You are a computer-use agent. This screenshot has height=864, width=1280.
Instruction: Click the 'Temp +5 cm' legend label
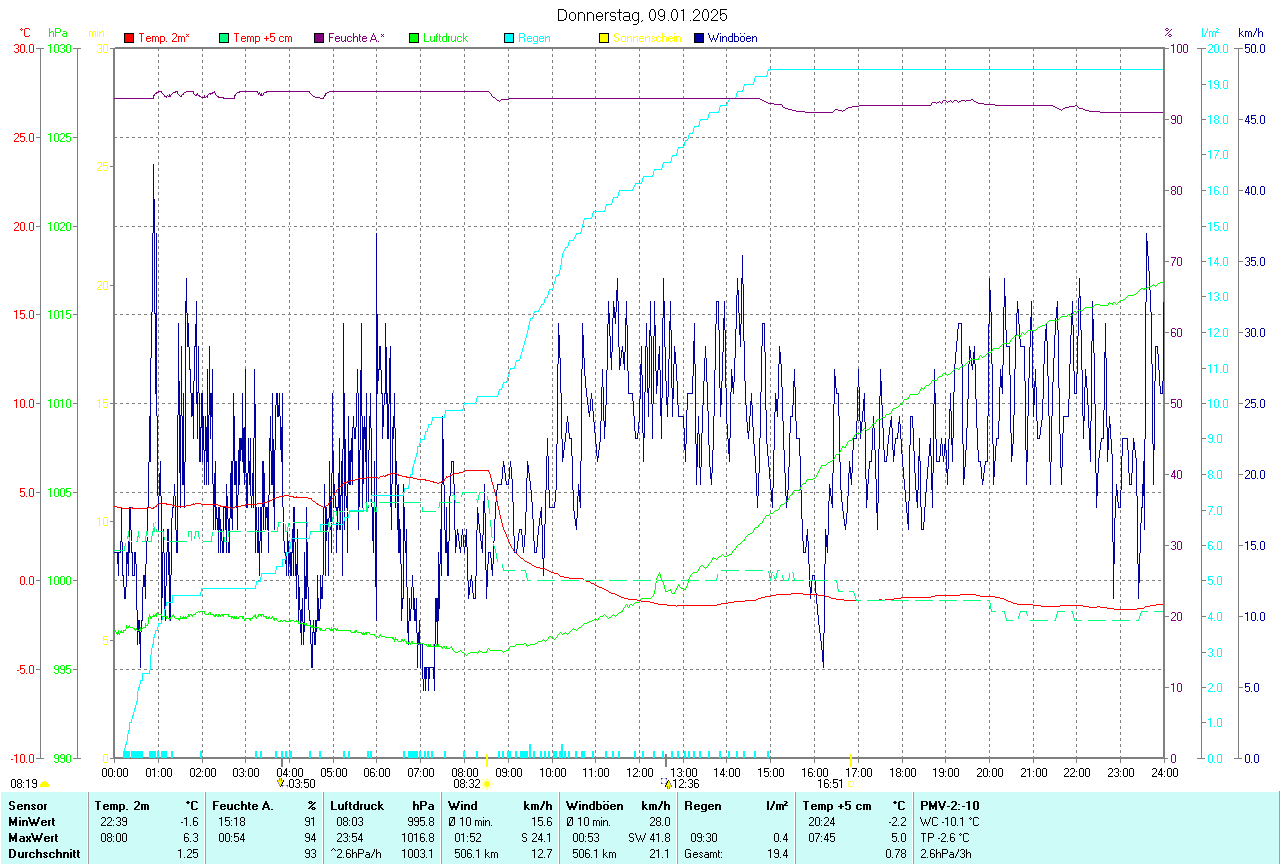tap(263, 38)
